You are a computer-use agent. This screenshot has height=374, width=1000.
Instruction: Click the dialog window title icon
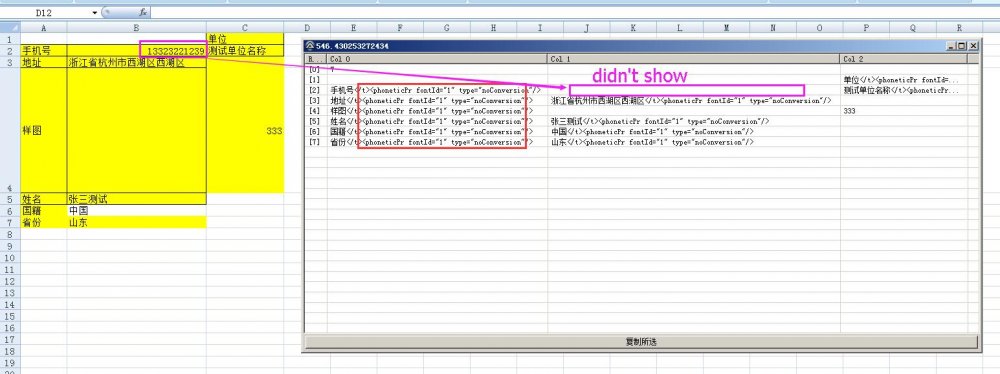309,46
